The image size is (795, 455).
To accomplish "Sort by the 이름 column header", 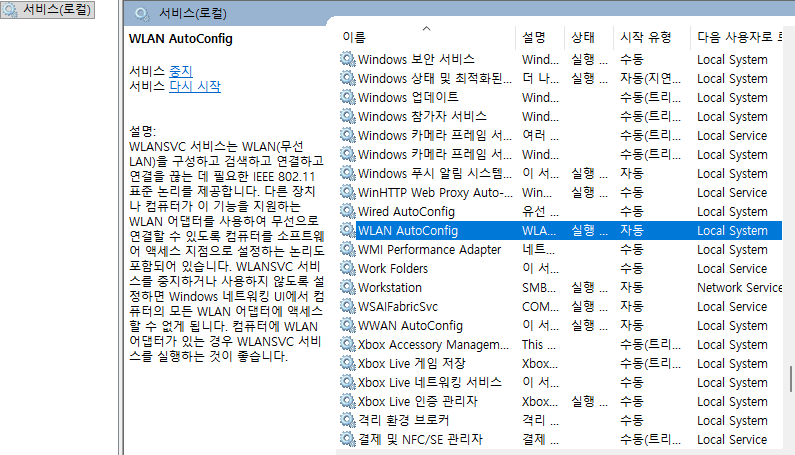I will tap(354, 37).
